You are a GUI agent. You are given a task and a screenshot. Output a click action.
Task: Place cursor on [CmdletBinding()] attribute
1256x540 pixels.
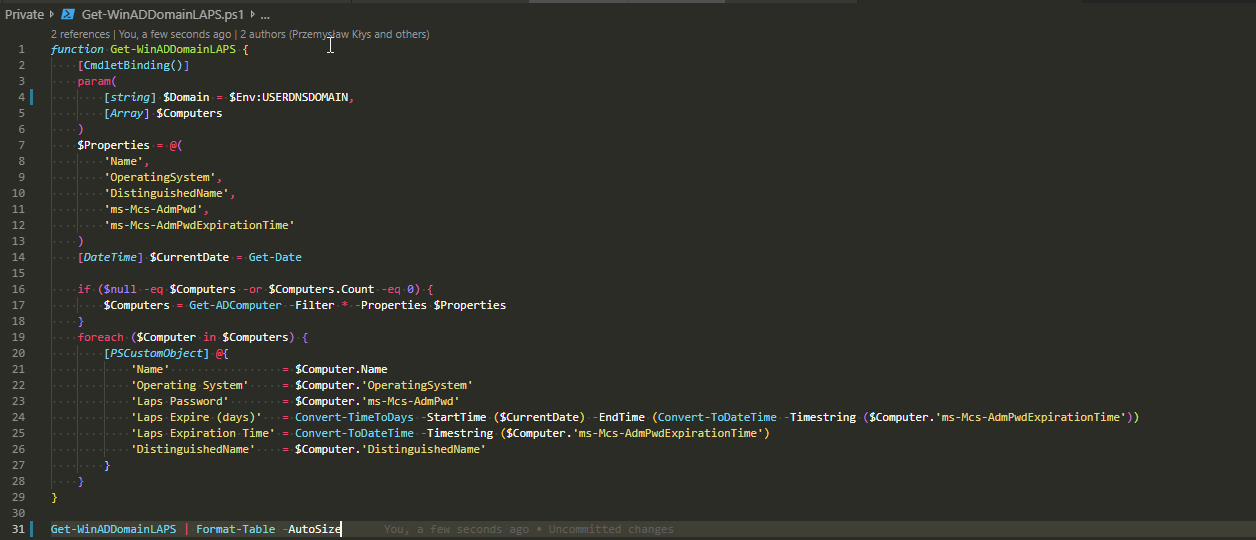tap(133, 65)
